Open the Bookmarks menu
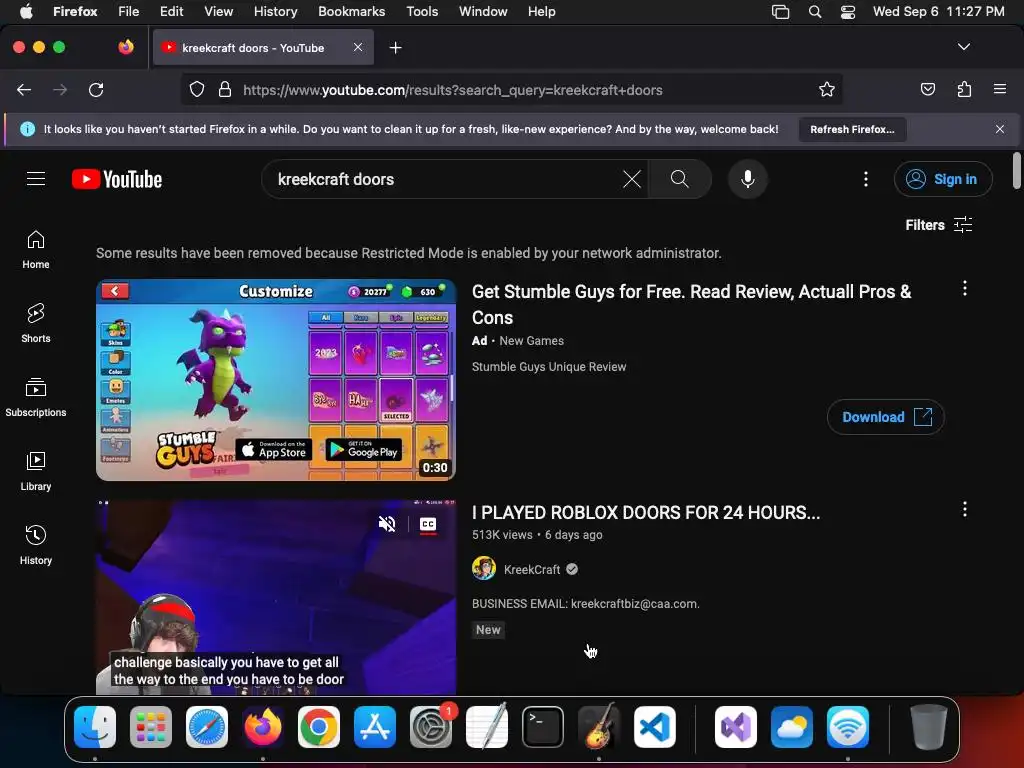This screenshot has width=1024, height=768. [x=351, y=11]
